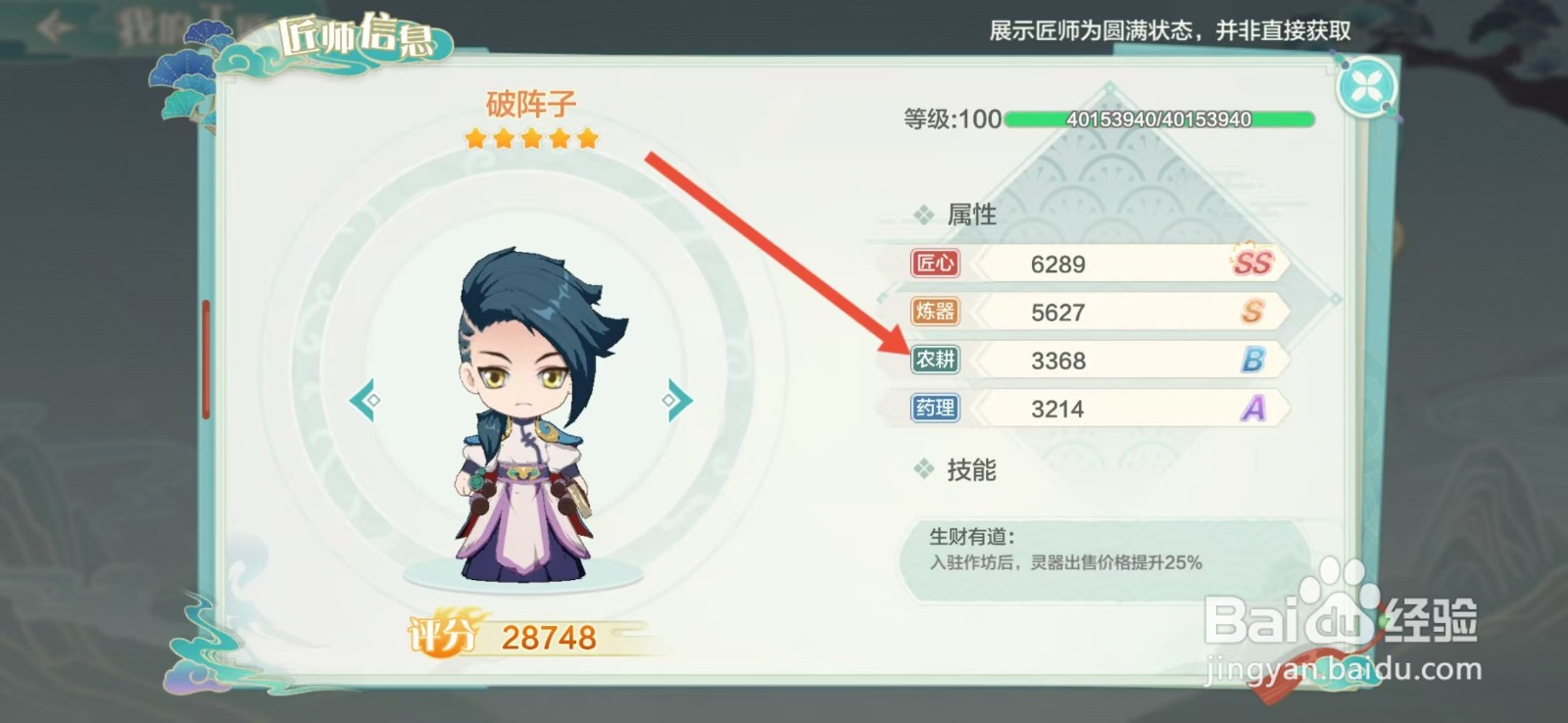Tap the B grade badge for 农耕
Screen dimensions: 1568x723
(x=1252, y=360)
